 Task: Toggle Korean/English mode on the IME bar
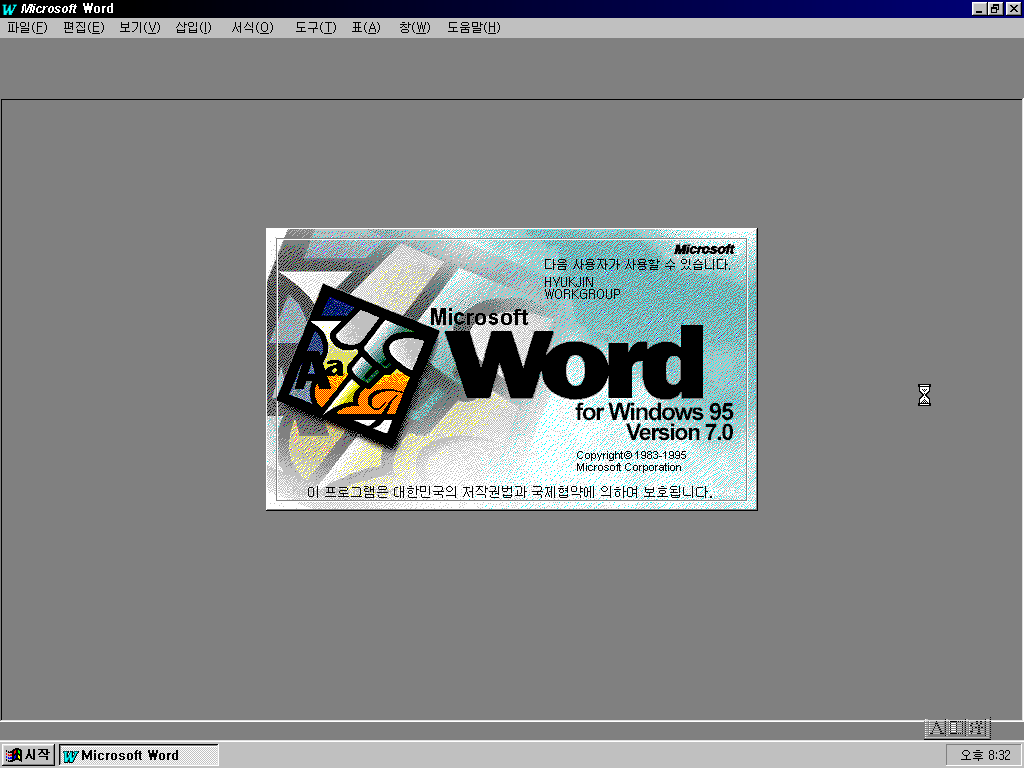pos(936,728)
